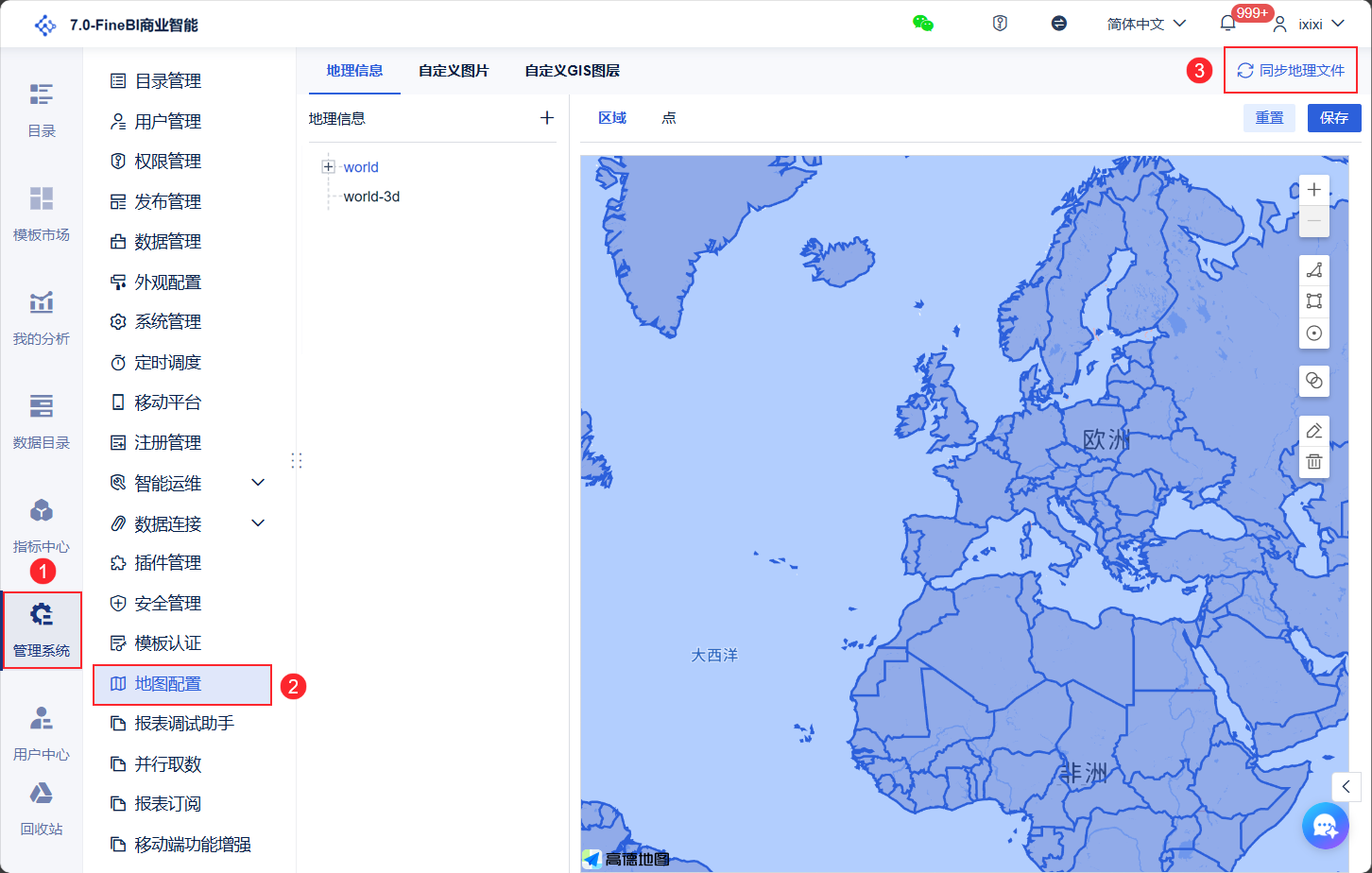Click the 保存 save button
The height and width of the screenshot is (873, 1372).
(1334, 118)
